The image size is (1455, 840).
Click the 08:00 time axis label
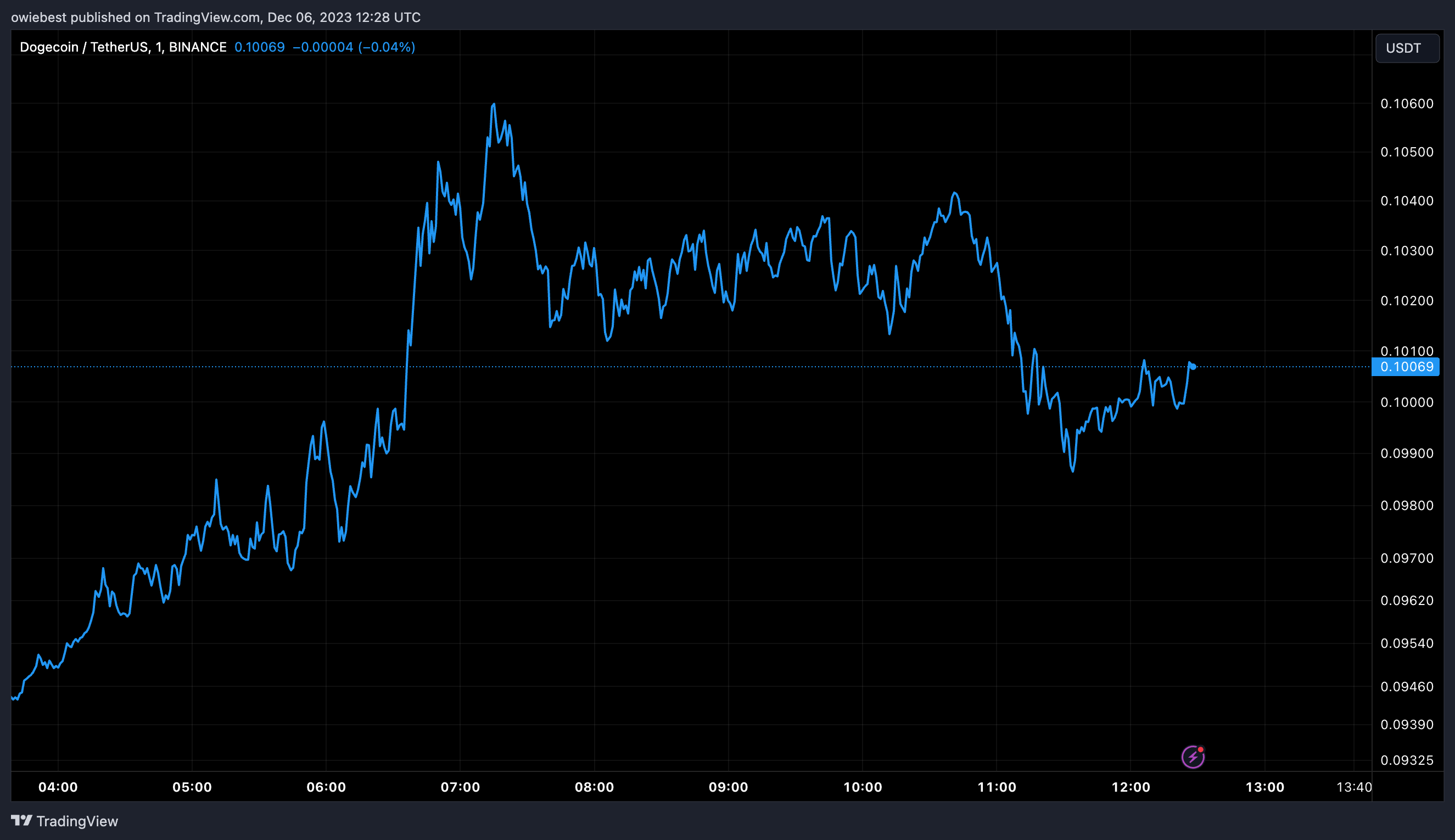pyautogui.click(x=594, y=787)
